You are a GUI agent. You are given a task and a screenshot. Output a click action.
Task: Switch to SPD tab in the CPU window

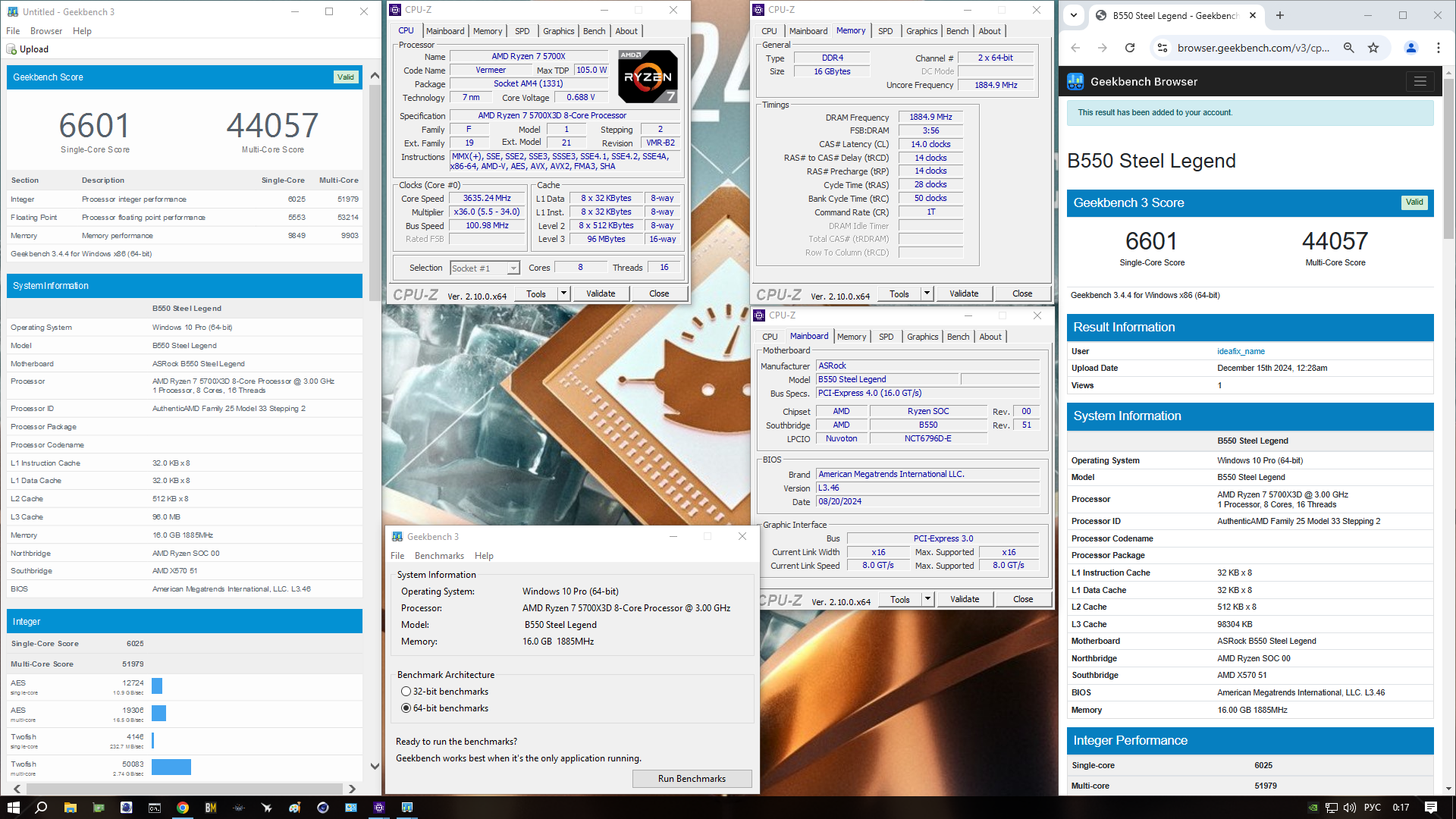tap(522, 31)
